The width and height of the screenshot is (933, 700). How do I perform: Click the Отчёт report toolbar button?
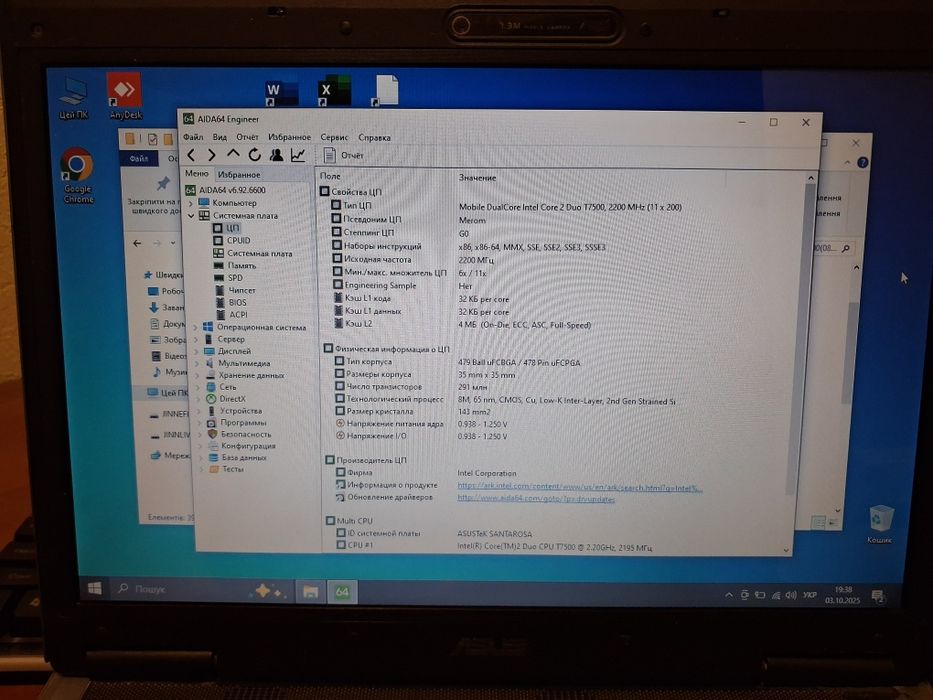343,155
